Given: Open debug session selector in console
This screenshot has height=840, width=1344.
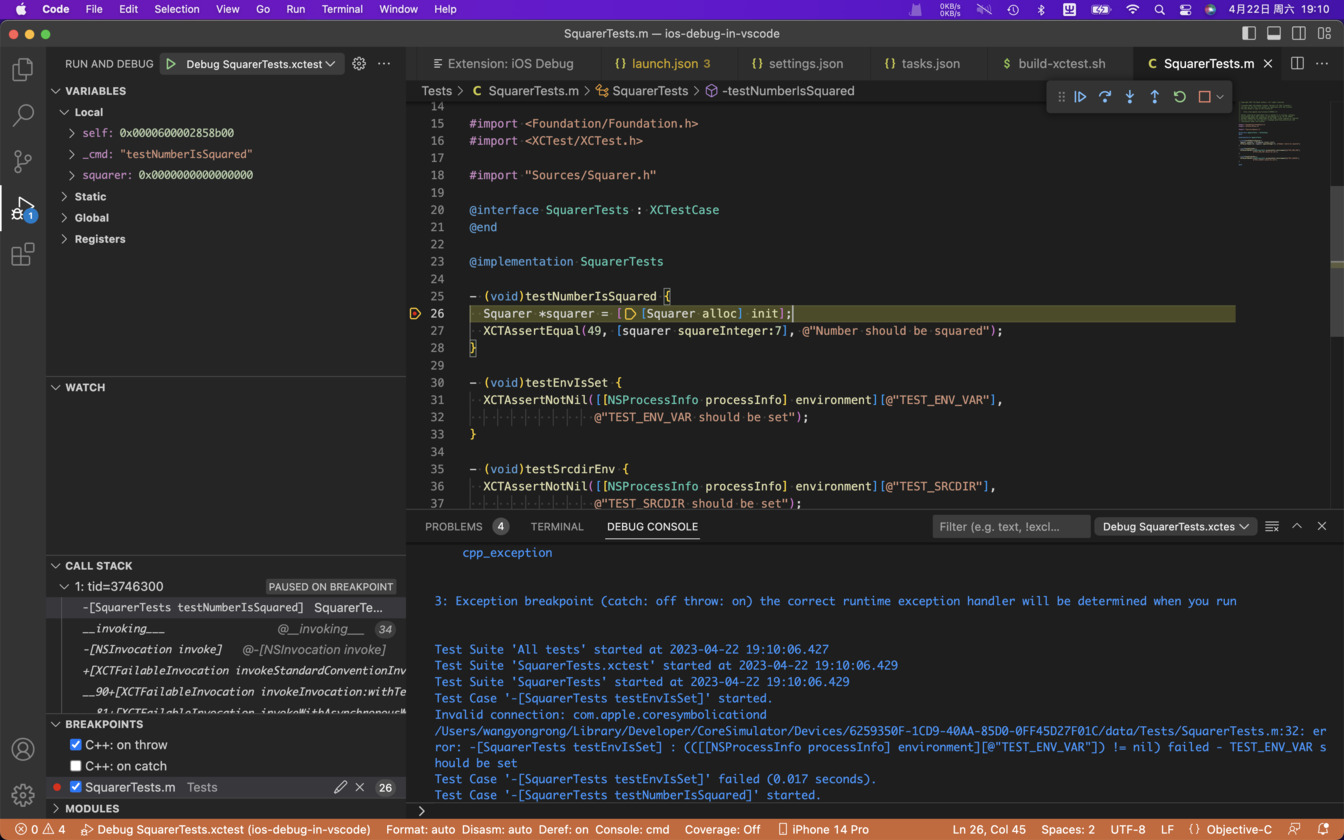Looking at the screenshot, I should (1176, 526).
